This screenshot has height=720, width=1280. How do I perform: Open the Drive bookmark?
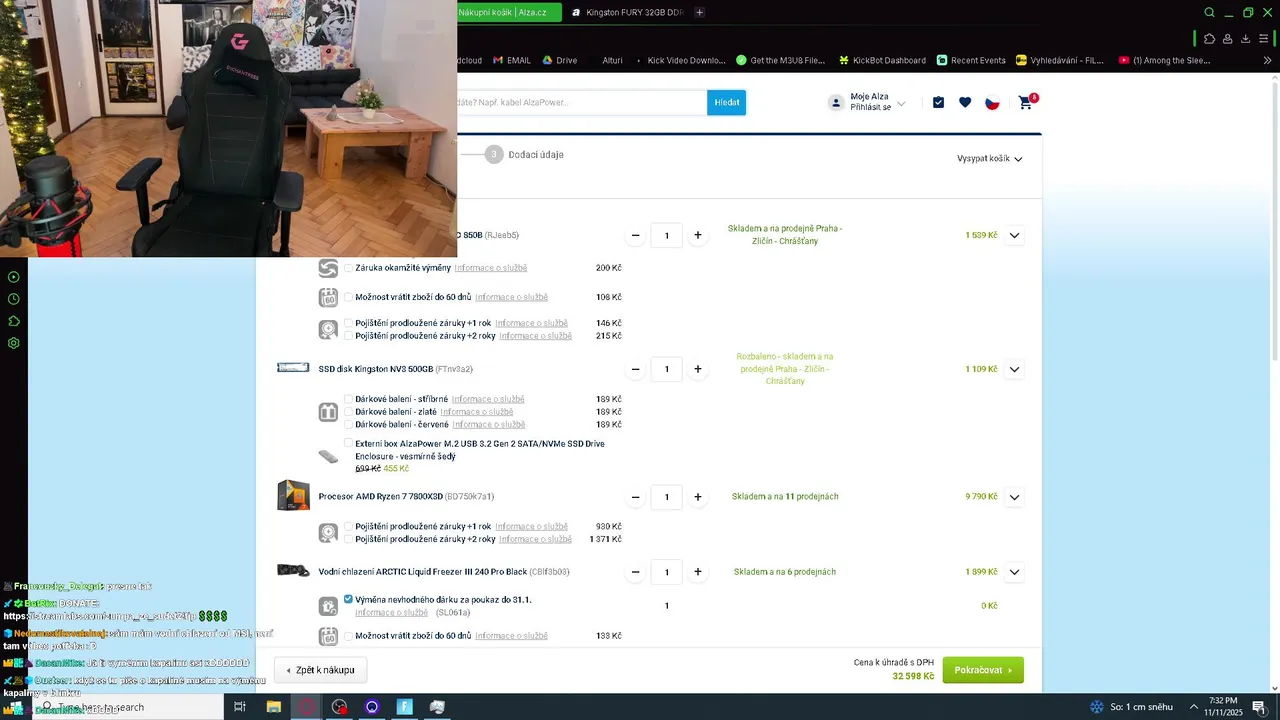point(560,60)
